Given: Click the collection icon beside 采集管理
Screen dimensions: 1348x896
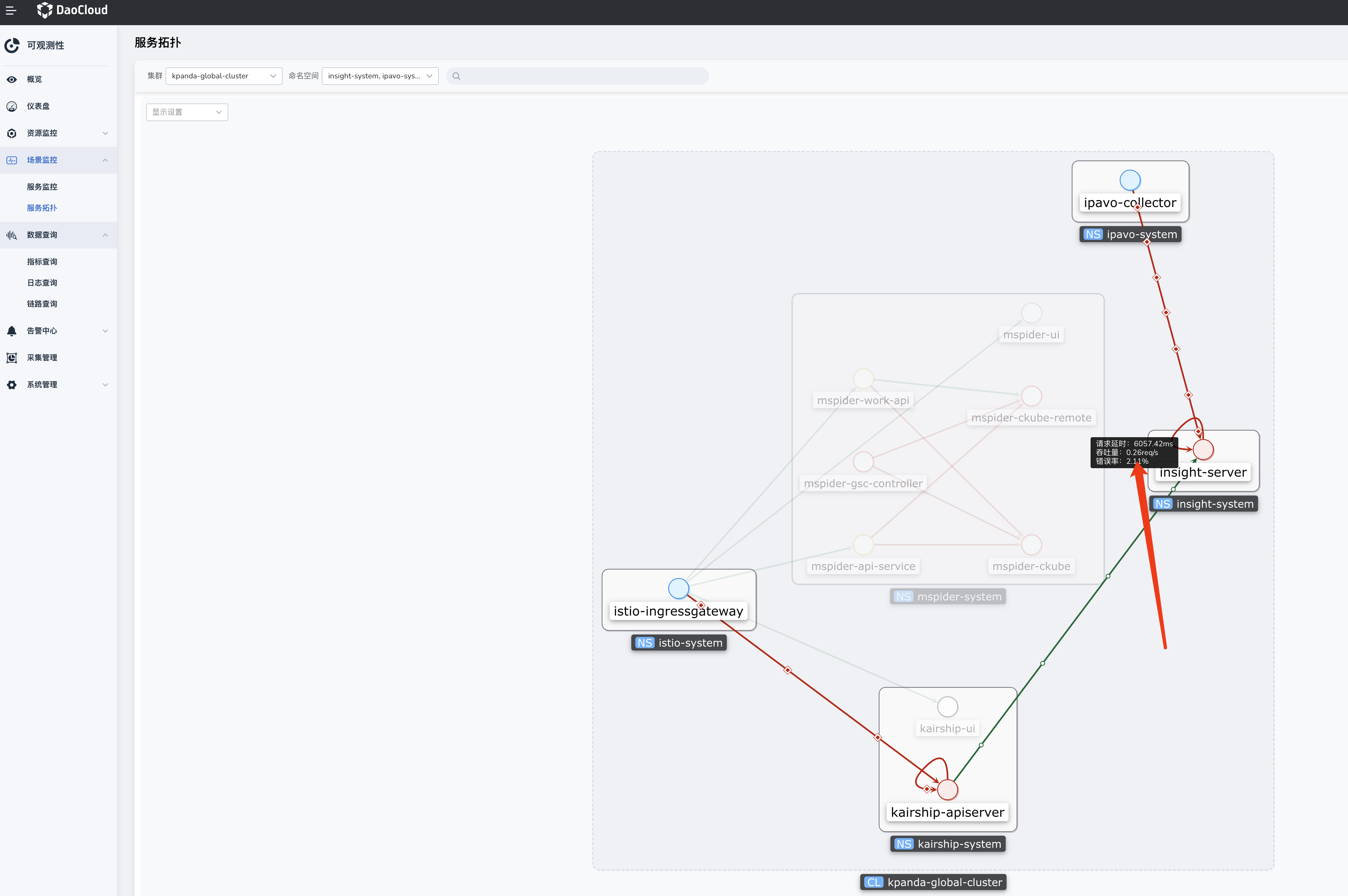Looking at the screenshot, I should [x=11, y=358].
